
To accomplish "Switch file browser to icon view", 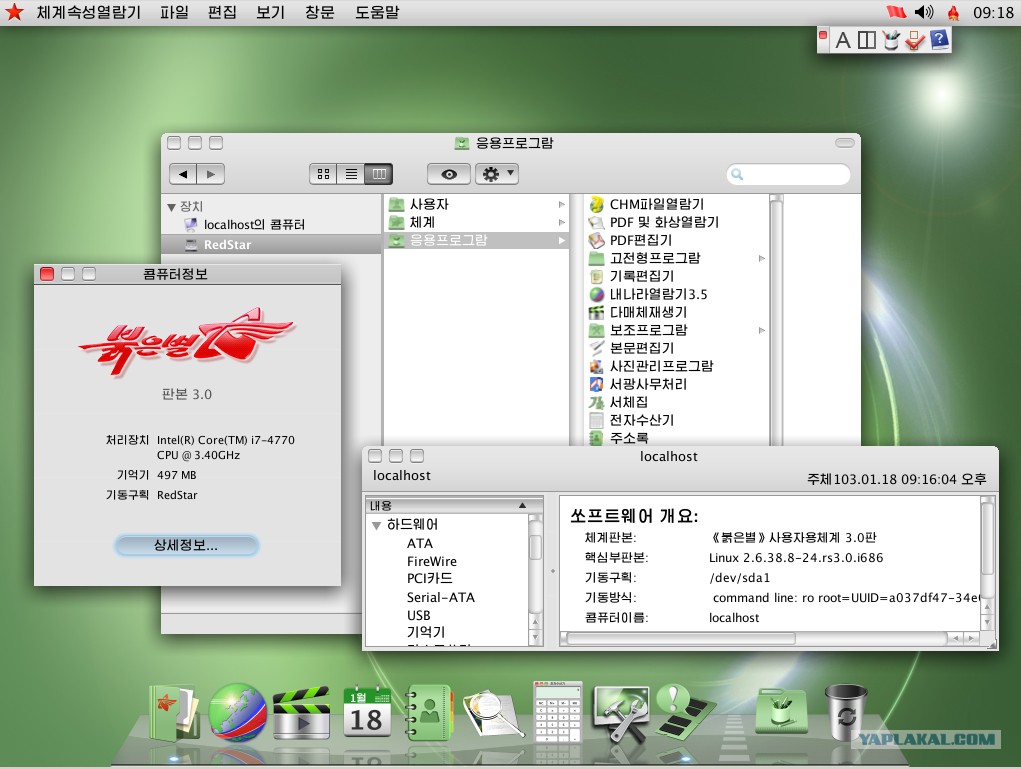I will (323, 174).
